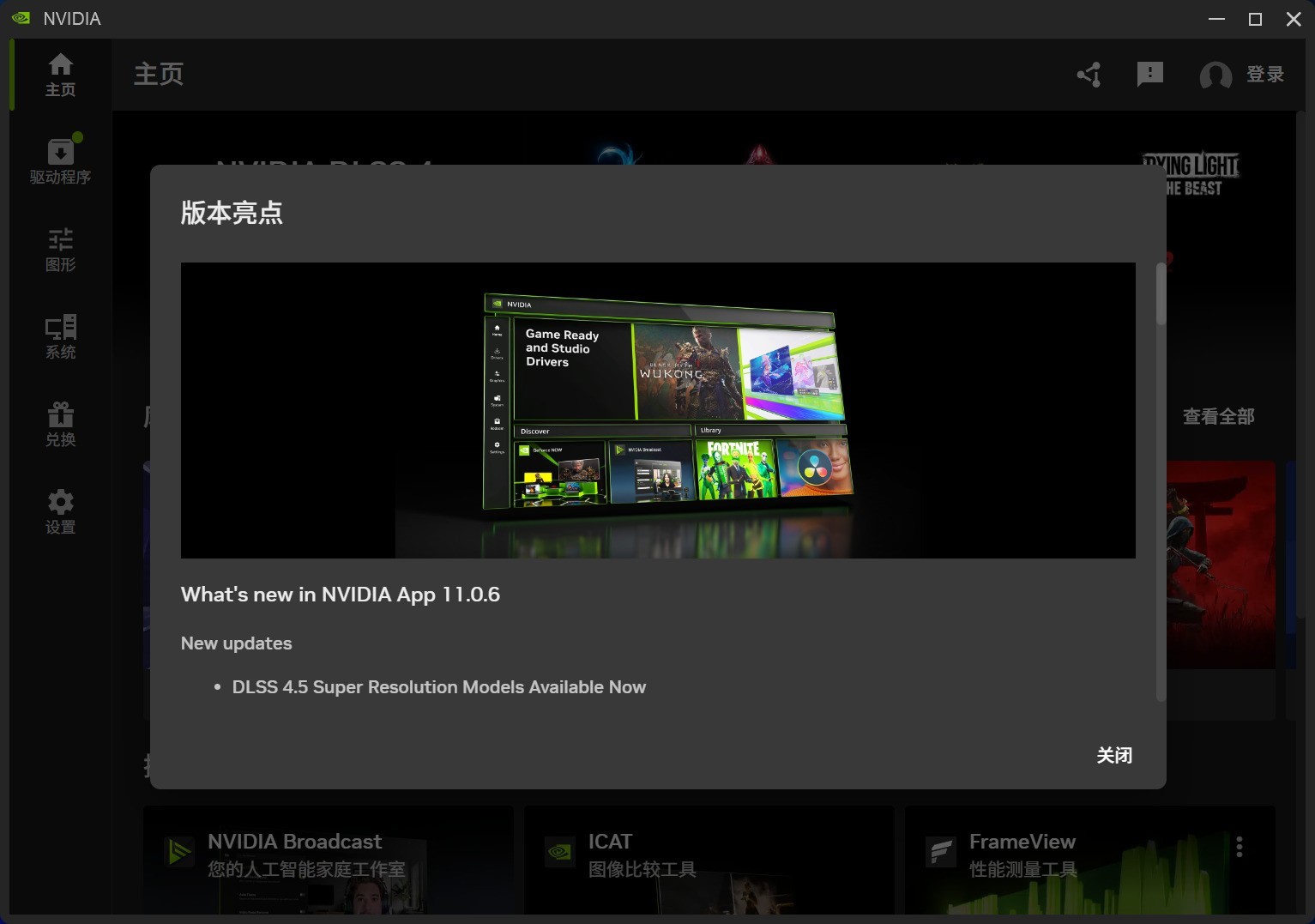
Task: Click the red samurai game artwork
Action: click(x=1221, y=565)
